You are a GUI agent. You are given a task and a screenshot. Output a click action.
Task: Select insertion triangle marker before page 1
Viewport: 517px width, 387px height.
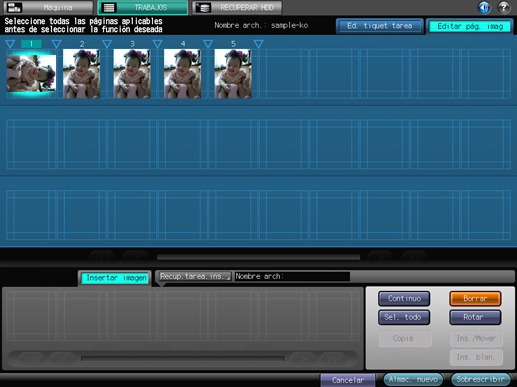pos(10,44)
